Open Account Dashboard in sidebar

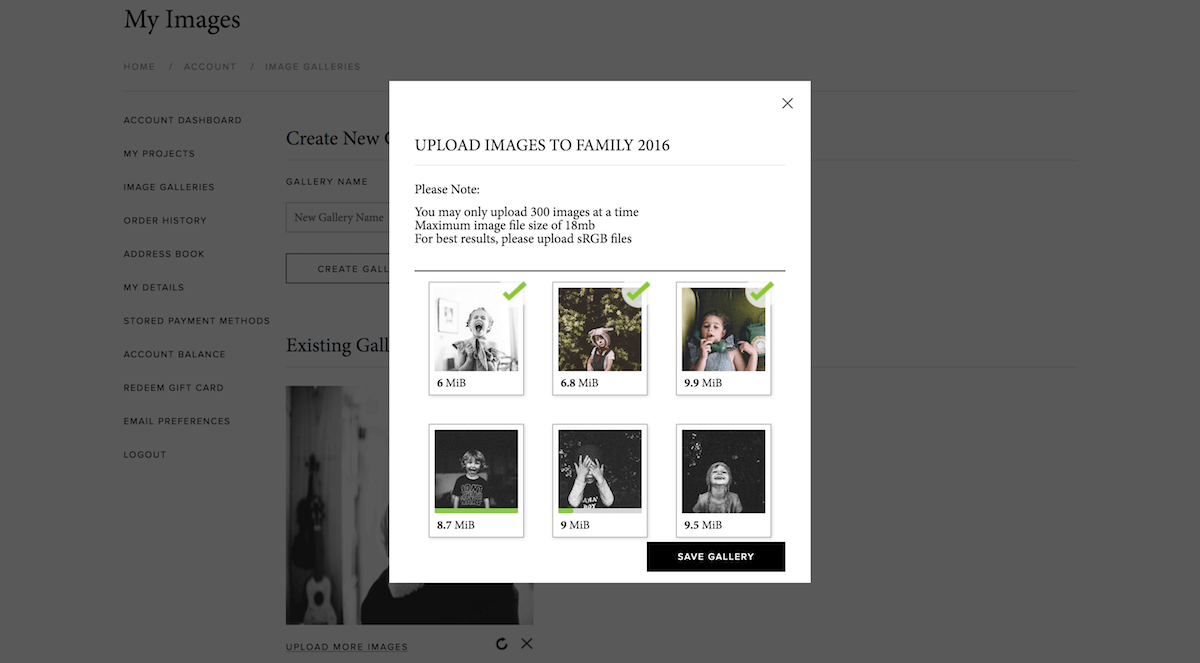pos(182,120)
